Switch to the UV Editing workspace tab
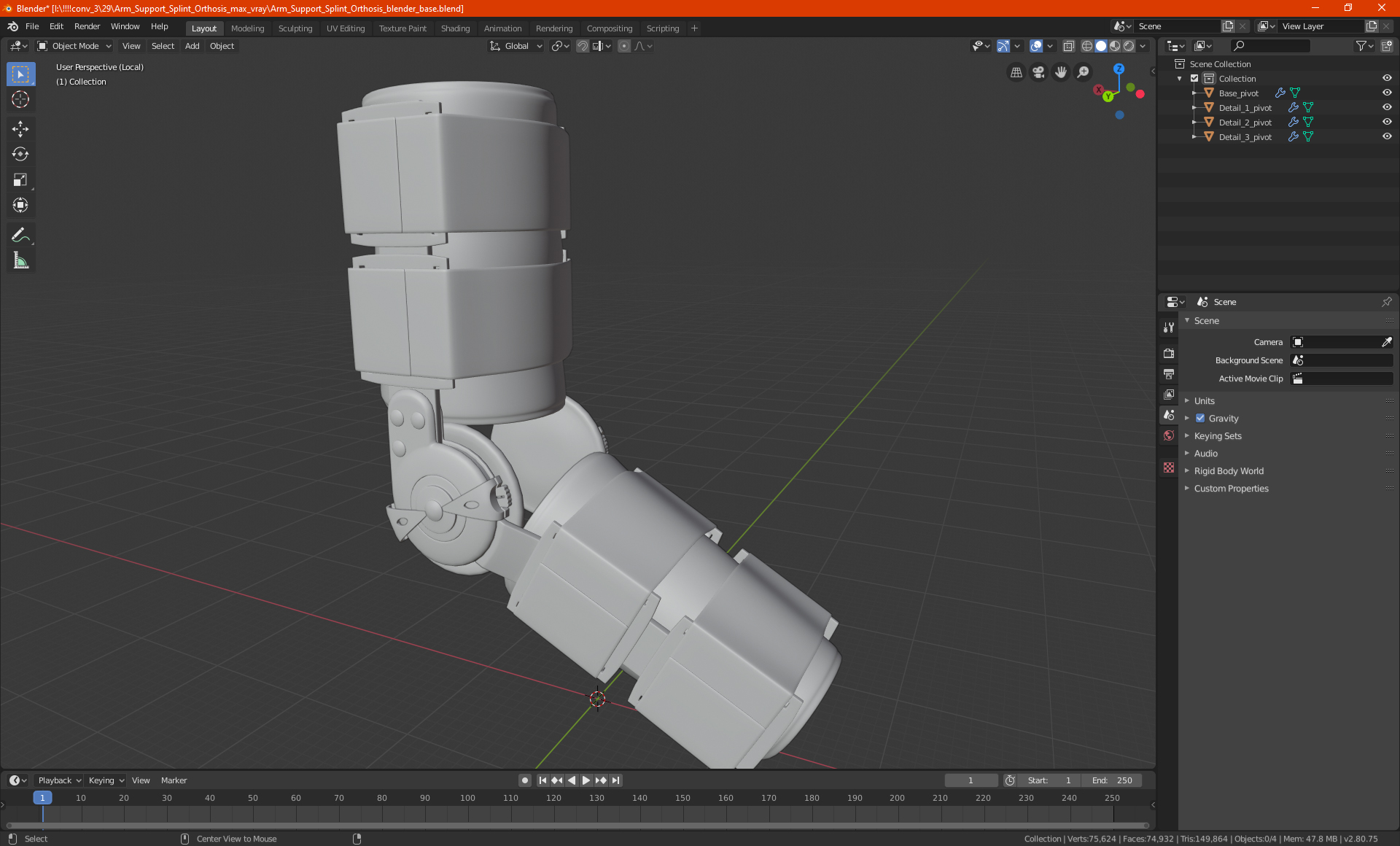The height and width of the screenshot is (846, 1400). click(x=345, y=28)
